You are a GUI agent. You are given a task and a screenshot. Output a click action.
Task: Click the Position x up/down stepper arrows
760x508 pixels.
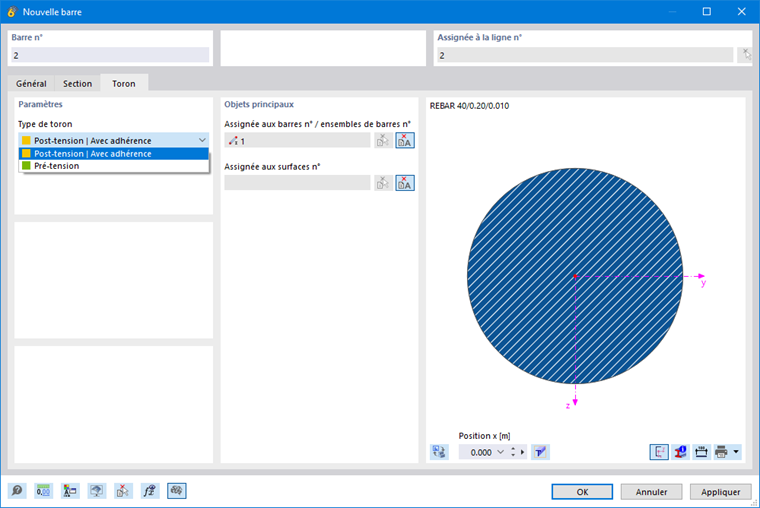pyautogui.click(x=513, y=452)
